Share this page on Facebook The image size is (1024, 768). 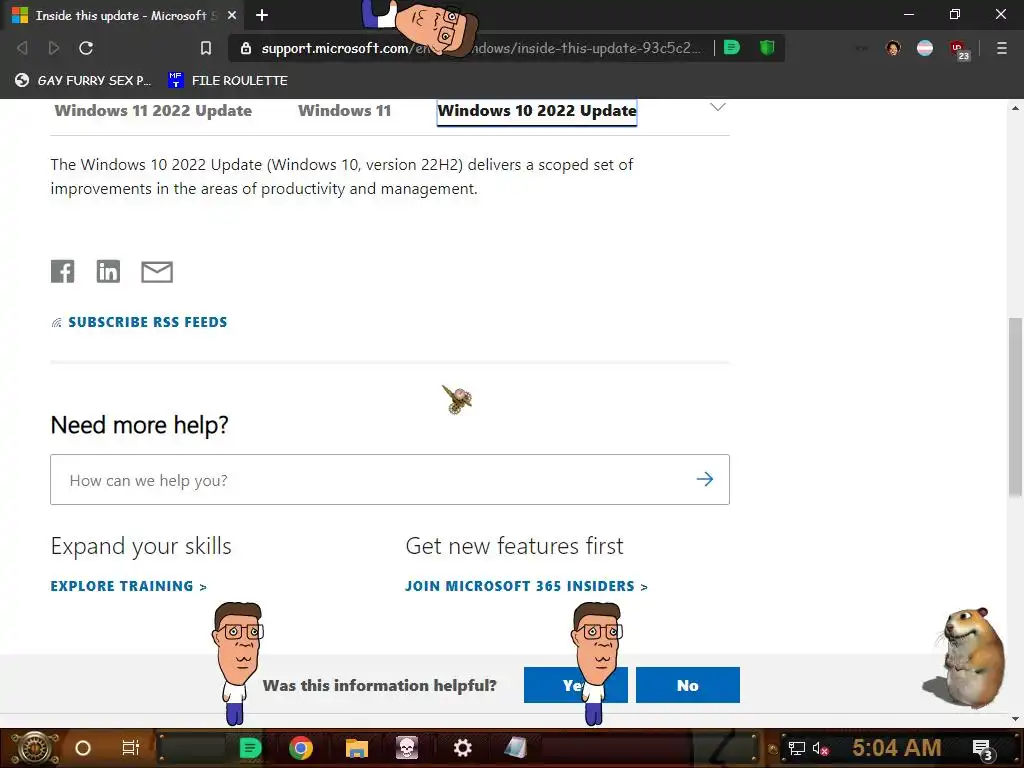(63, 271)
